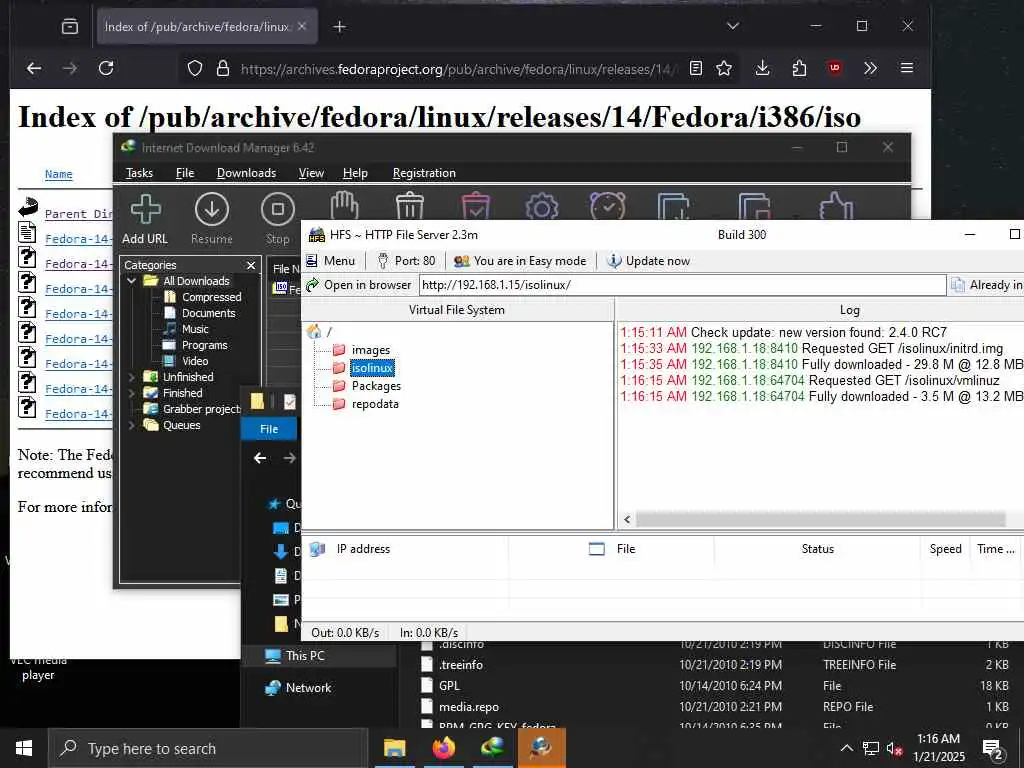Click Open in browser in HFS
1024x768 pixels.
[359, 285]
